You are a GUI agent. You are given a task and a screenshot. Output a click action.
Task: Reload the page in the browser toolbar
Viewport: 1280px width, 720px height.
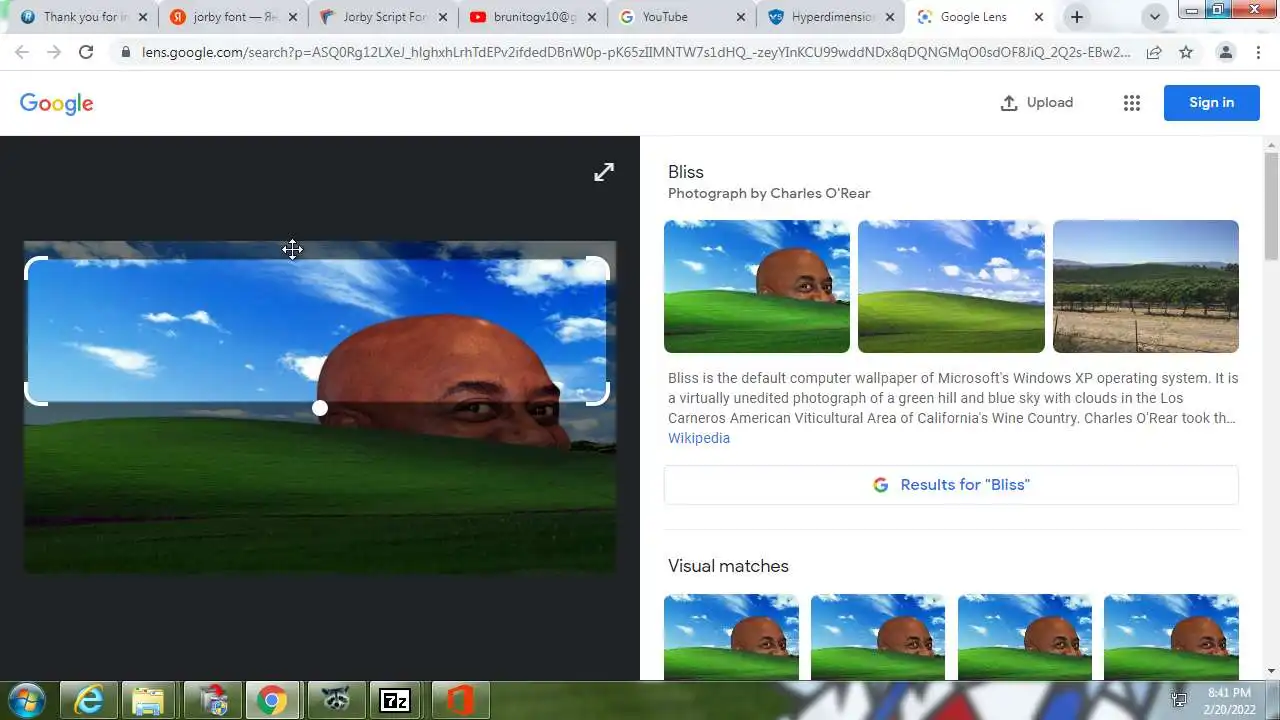click(86, 52)
